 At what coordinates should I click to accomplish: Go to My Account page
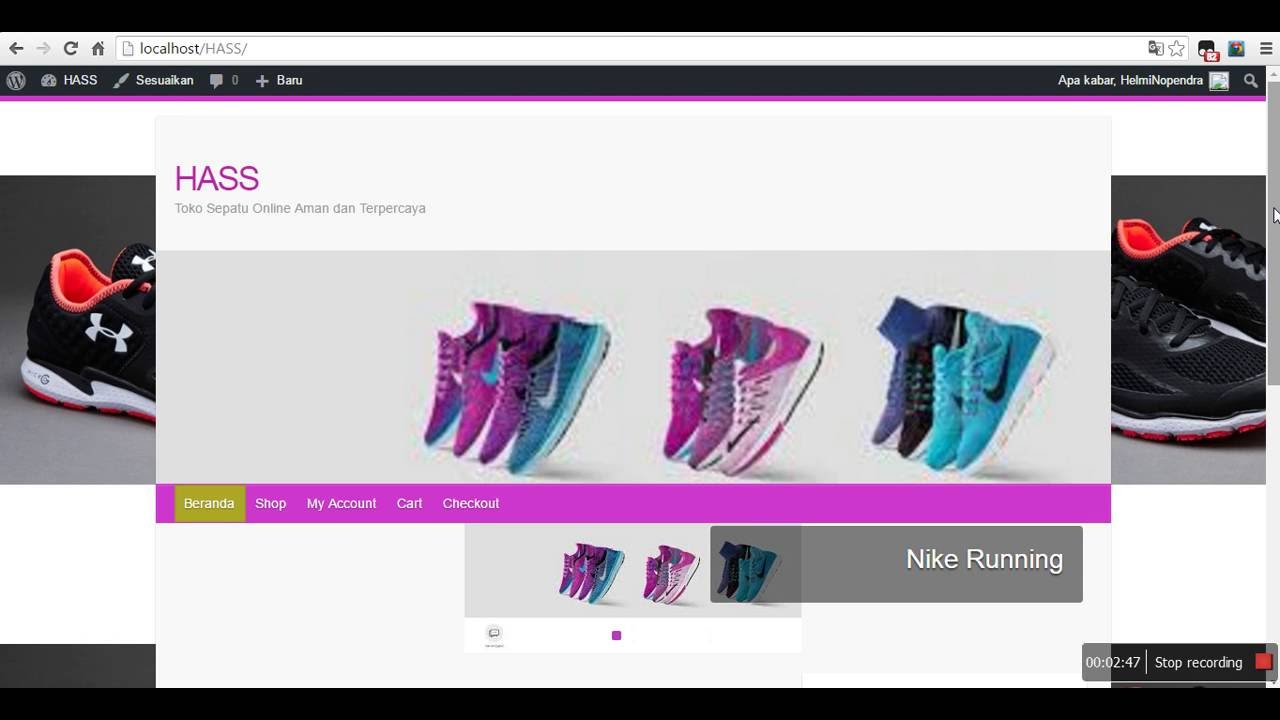(x=341, y=504)
